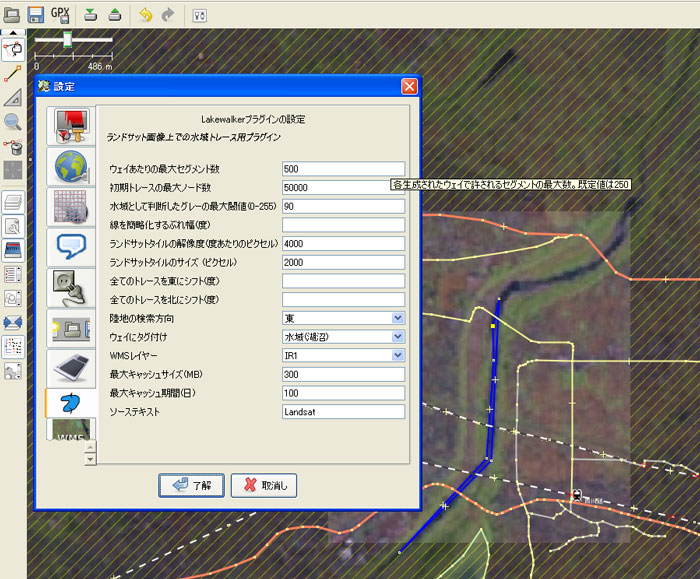
Task: Open the WMS settings tab
Action: click(71, 429)
